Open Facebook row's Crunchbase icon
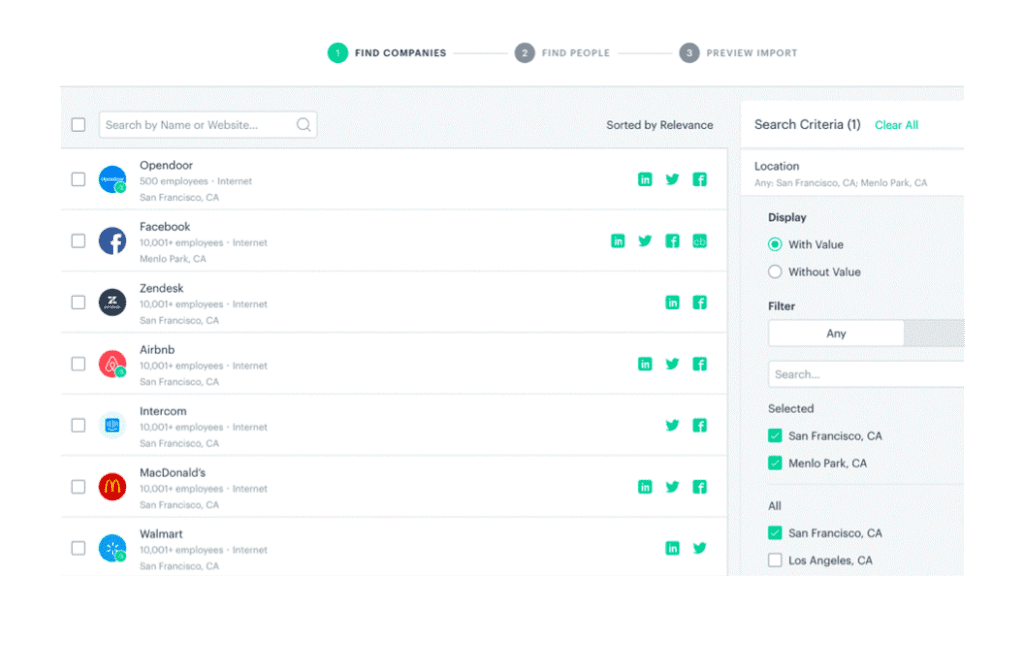The height and width of the screenshot is (671, 1024). point(699,241)
